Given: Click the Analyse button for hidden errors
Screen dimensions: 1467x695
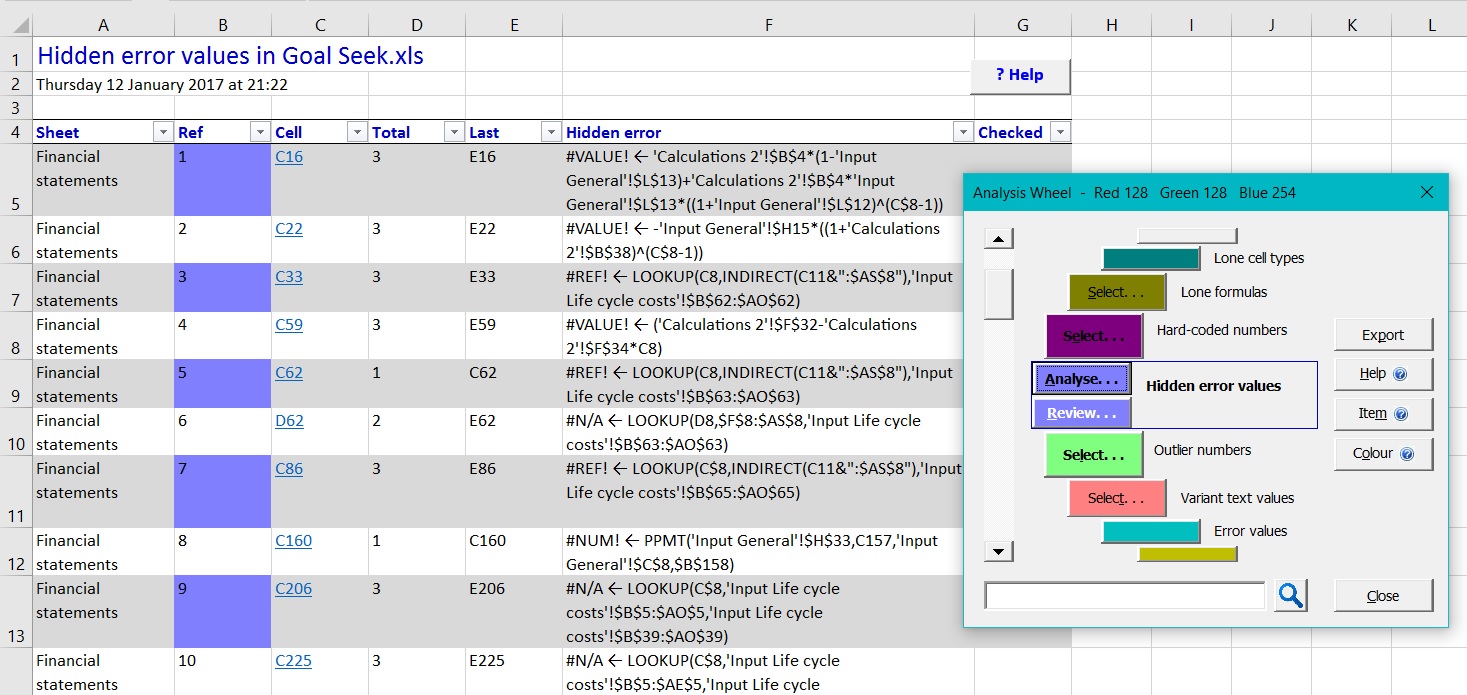Looking at the screenshot, I should click(x=1082, y=379).
